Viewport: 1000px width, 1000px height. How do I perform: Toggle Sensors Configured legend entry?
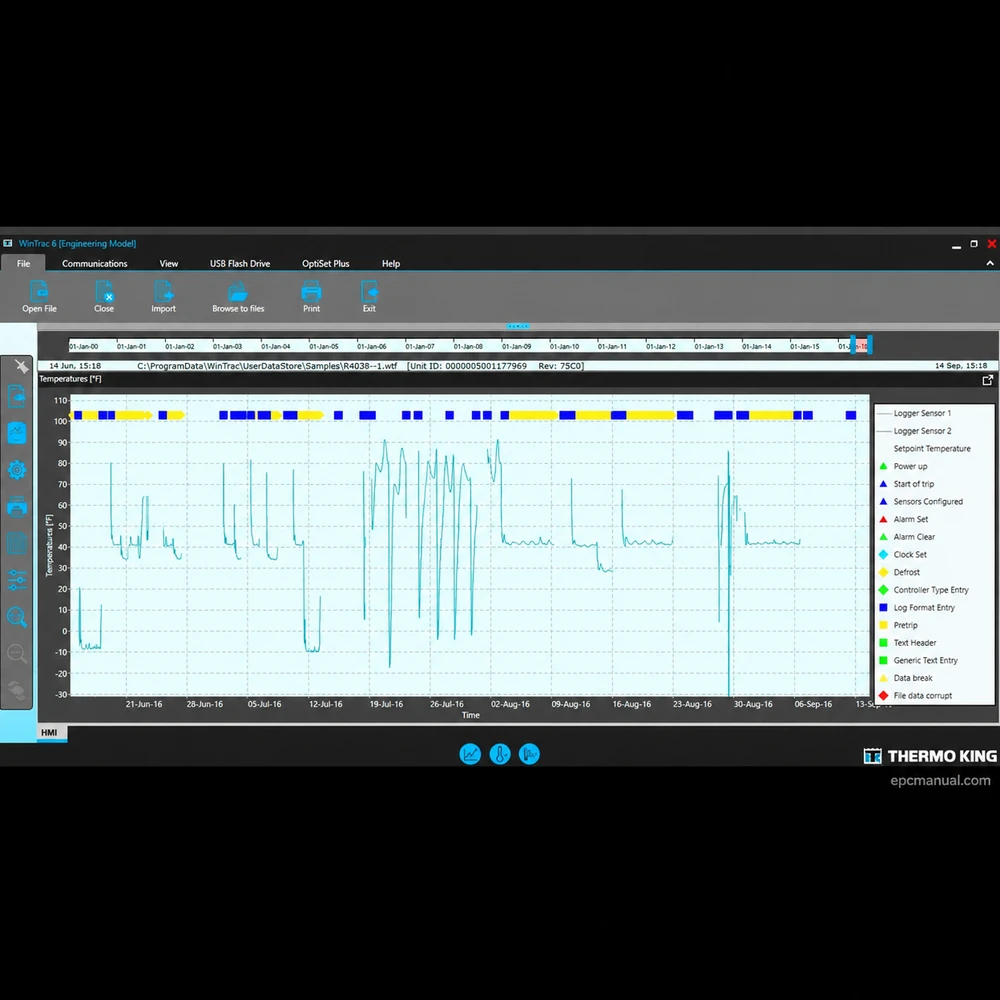921,502
